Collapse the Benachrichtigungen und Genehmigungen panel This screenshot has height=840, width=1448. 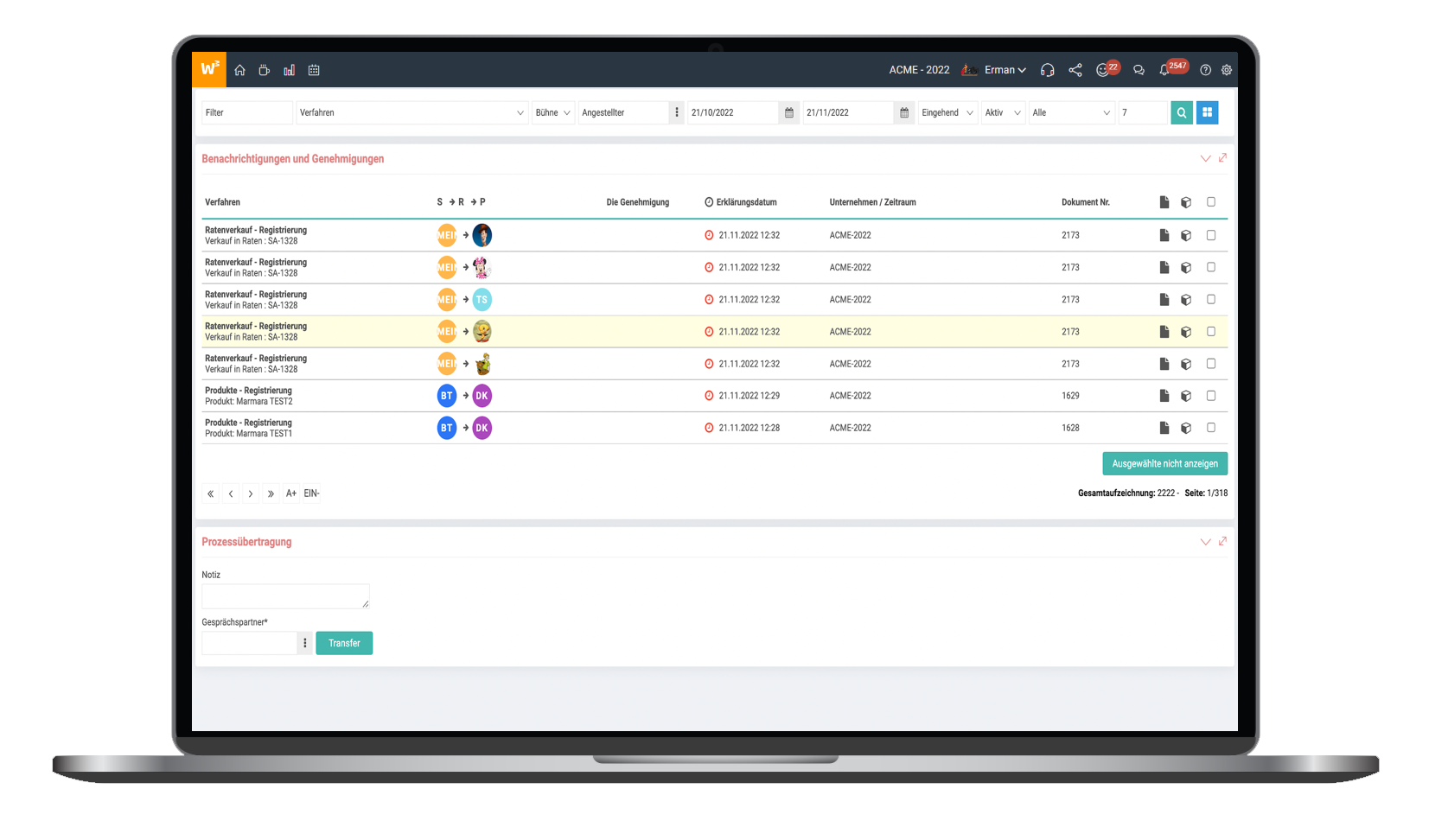coord(1205,158)
